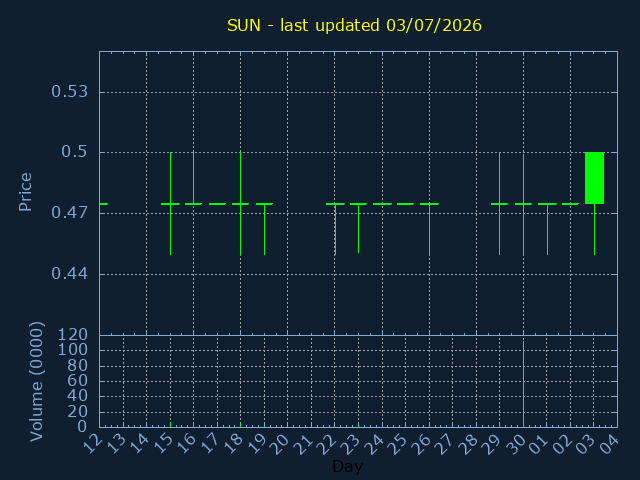Screen dimensions: 640x480
Task: Click day 26 candlestick lower wick
Action: (429, 230)
